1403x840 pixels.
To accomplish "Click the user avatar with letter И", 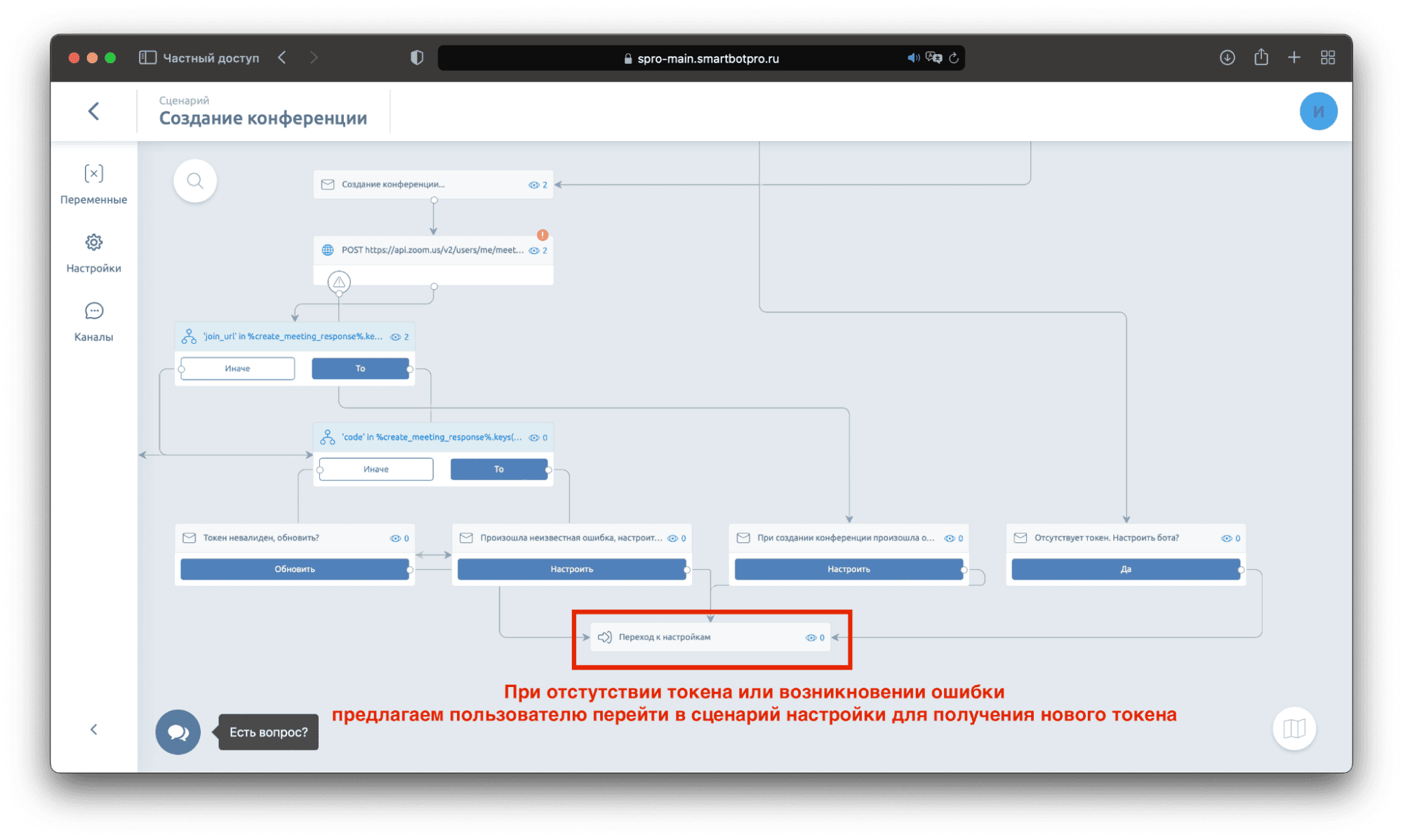I will point(1318,111).
